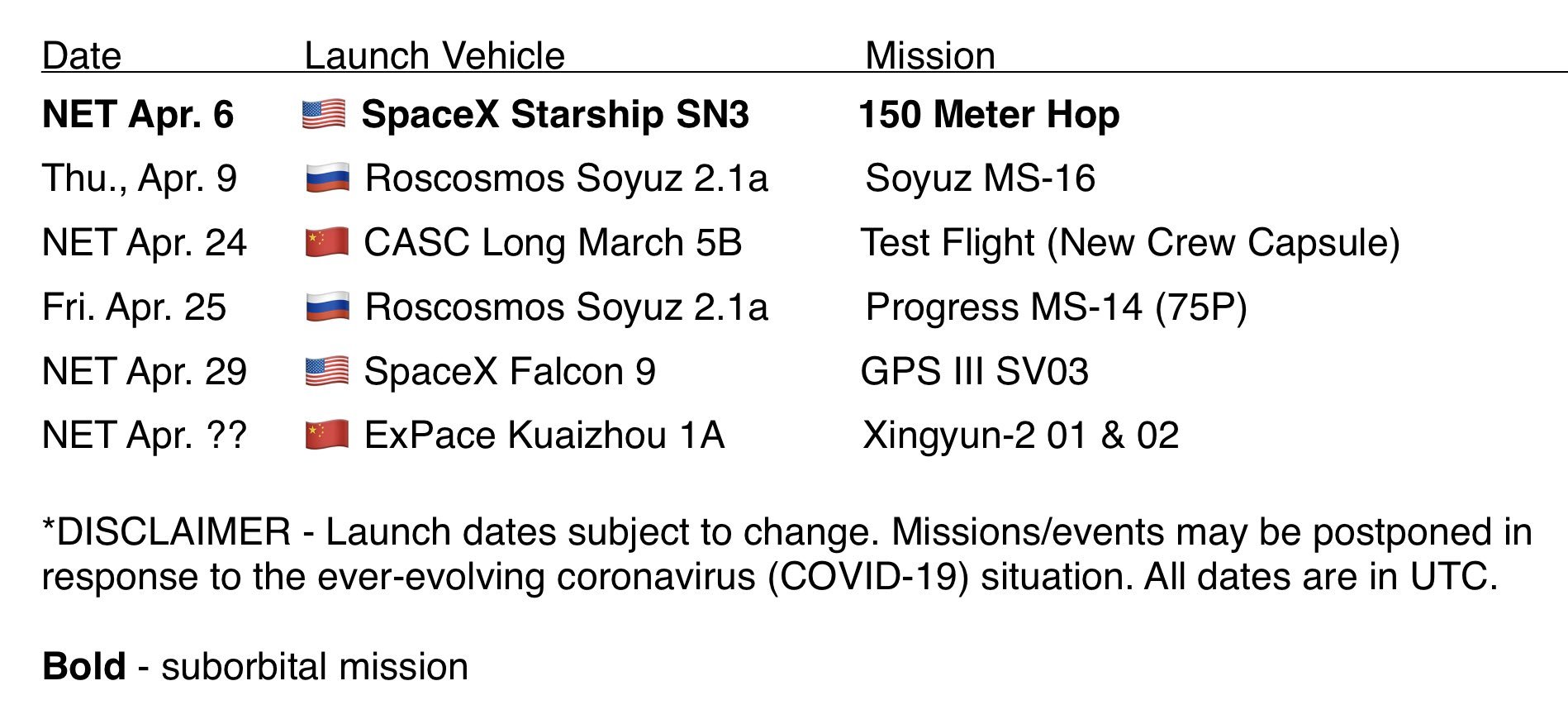Screen dimensions: 1568x719
Task: Click the Thu., Apr. 9 date
Action: click(140, 179)
